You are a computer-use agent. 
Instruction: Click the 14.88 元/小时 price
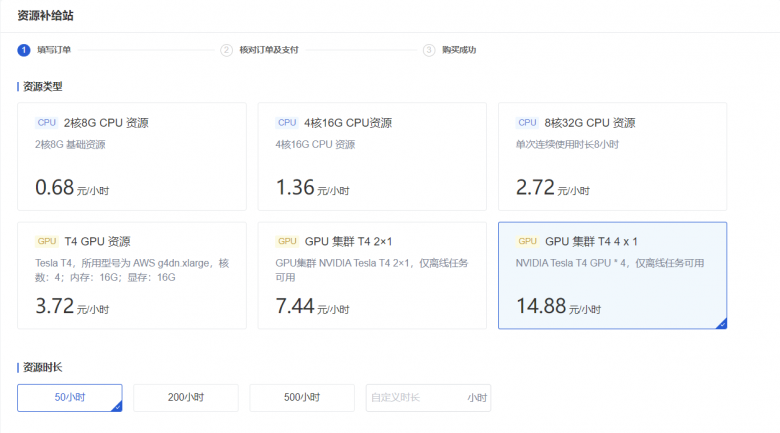pyautogui.click(x=558, y=306)
